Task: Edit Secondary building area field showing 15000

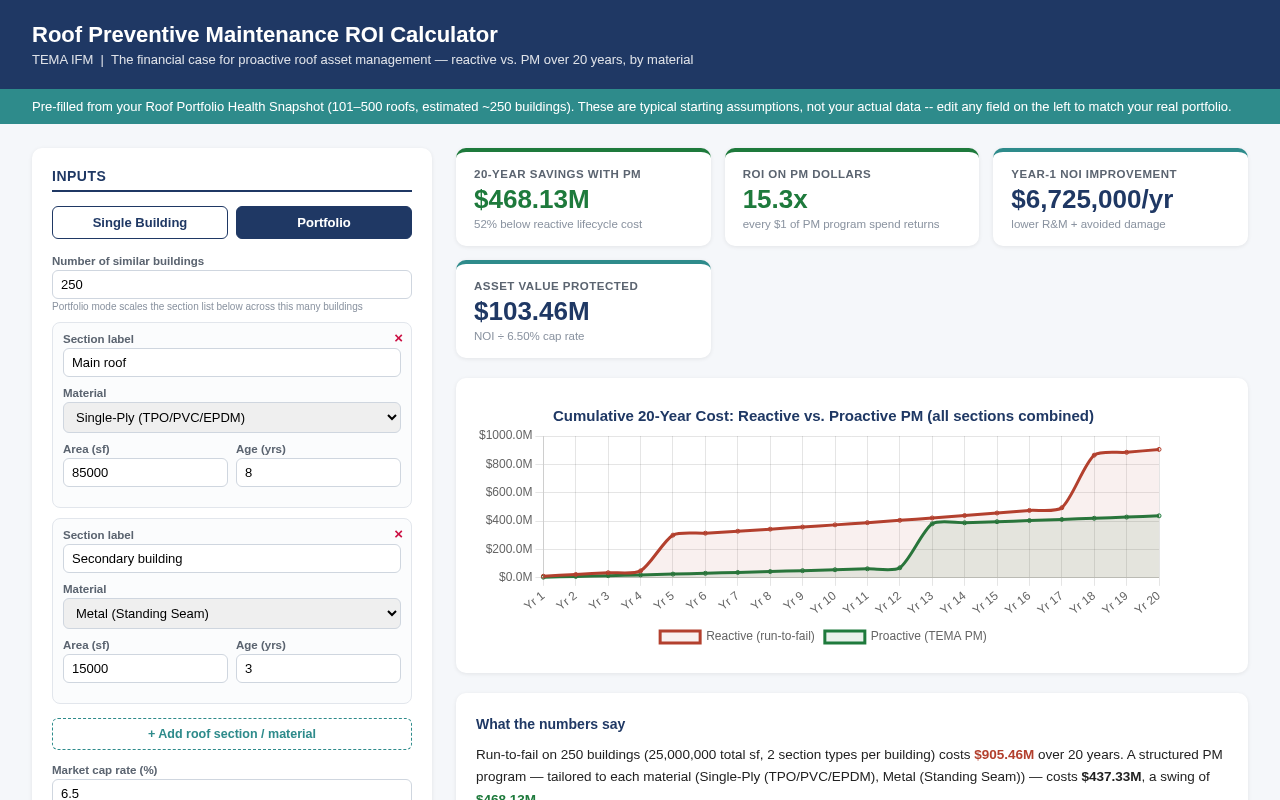Action: click(145, 668)
